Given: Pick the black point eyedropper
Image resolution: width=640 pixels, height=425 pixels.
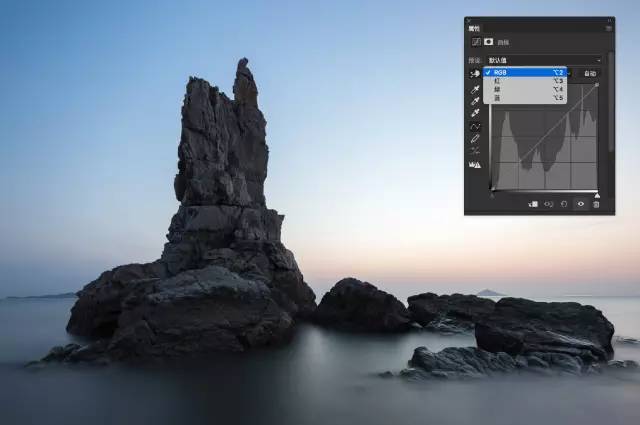Looking at the screenshot, I should point(474,89).
